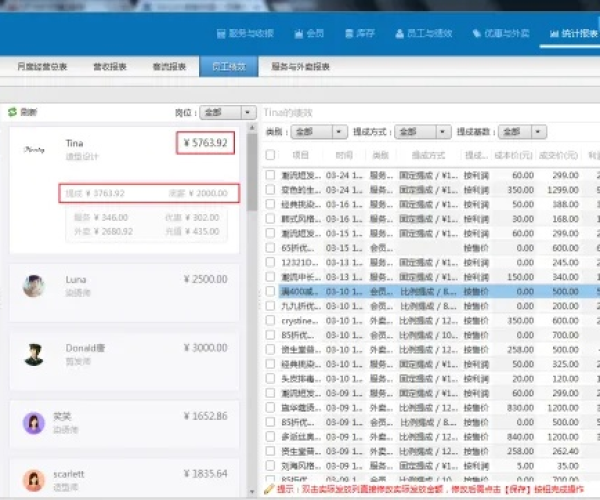The height and width of the screenshot is (500, 600).
Task: Sort by the 时间 column header
Action: (x=344, y=155)
